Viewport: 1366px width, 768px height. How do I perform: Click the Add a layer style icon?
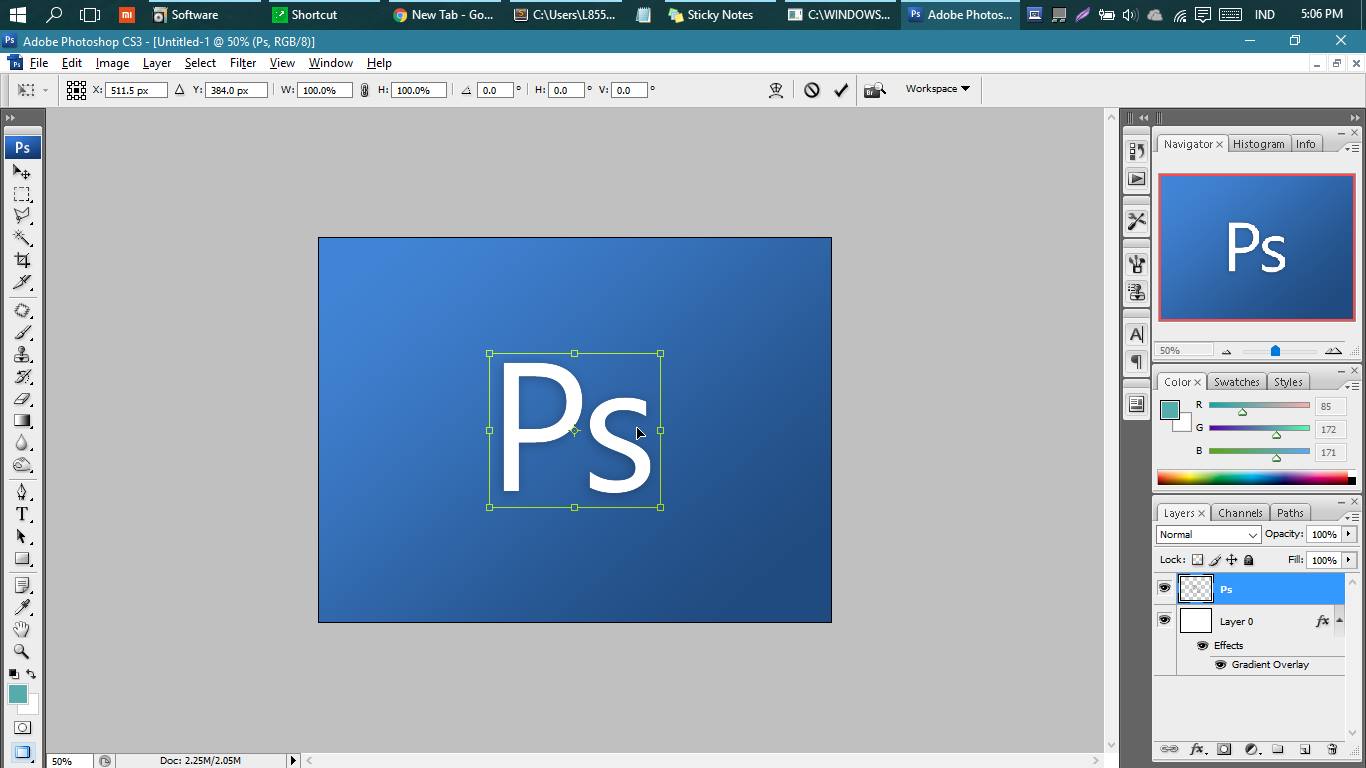1197,750
